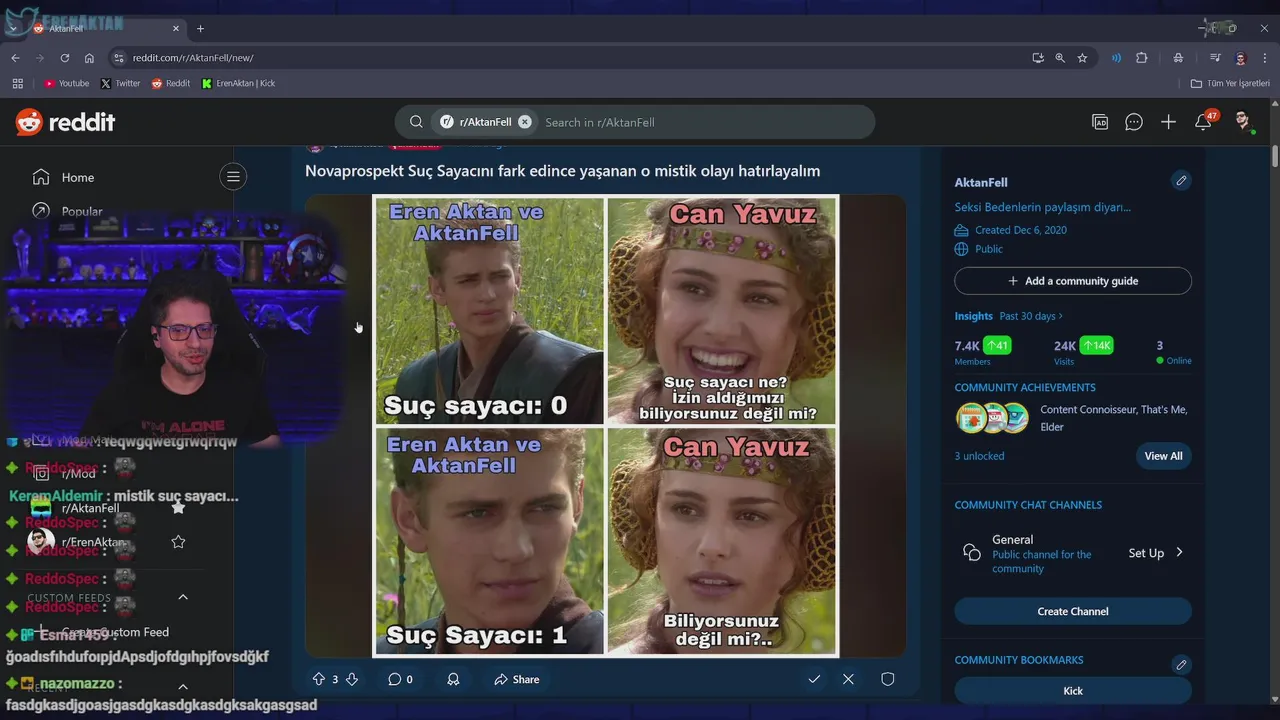The height and width of the screenshot is (720, 1280).
Task: Open the Chrome three-dot menu
Action: click(x=1265, y=58)
